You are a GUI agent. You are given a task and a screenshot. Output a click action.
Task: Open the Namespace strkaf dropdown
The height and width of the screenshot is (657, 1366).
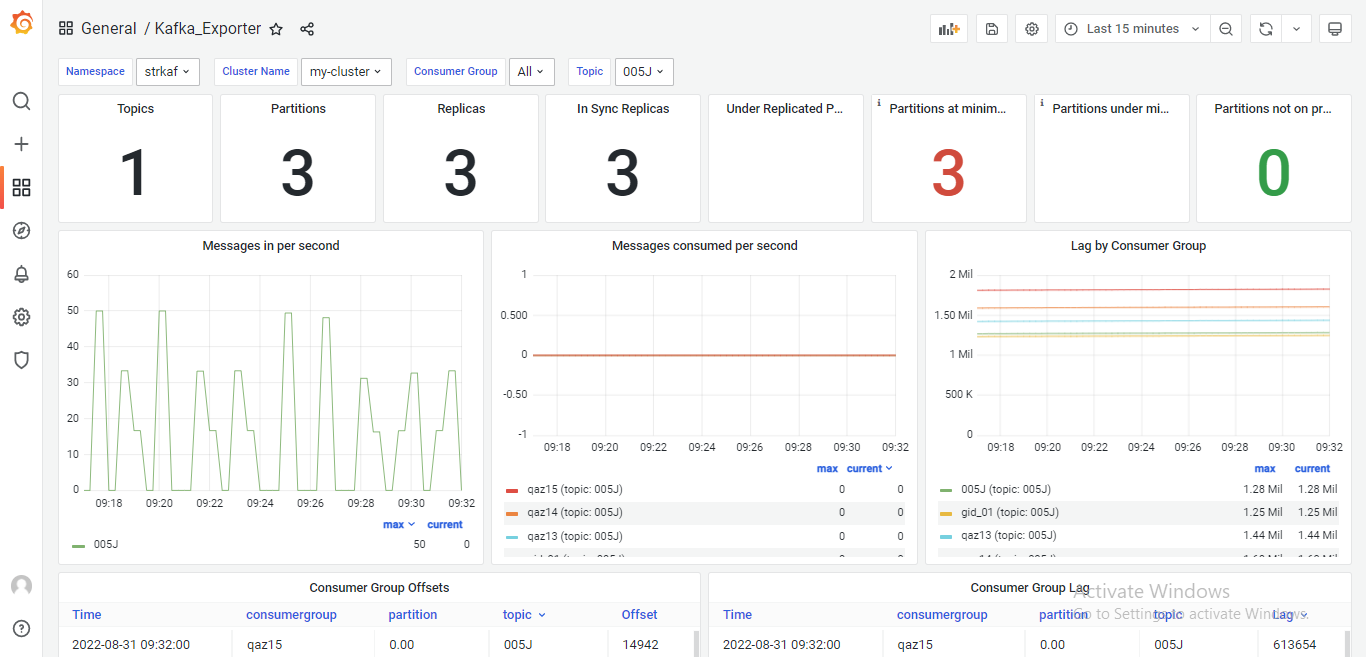pos(168,71)
